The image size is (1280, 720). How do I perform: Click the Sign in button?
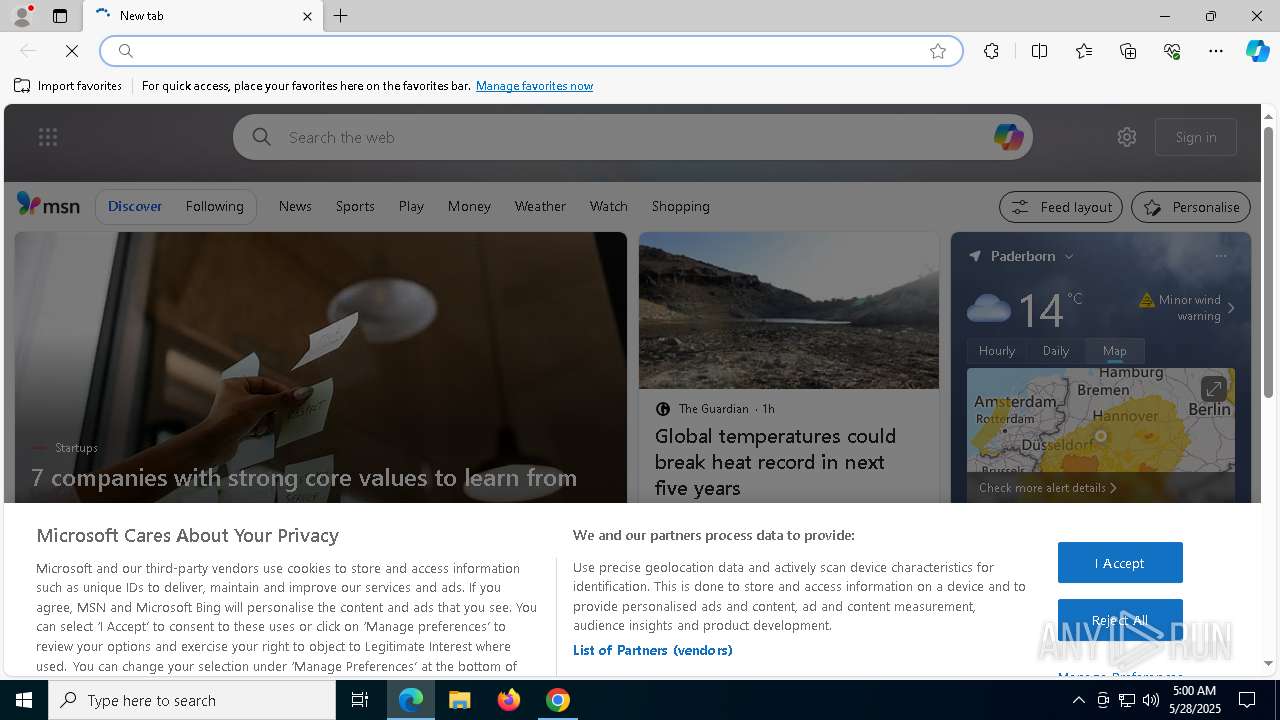(1196, 137)
